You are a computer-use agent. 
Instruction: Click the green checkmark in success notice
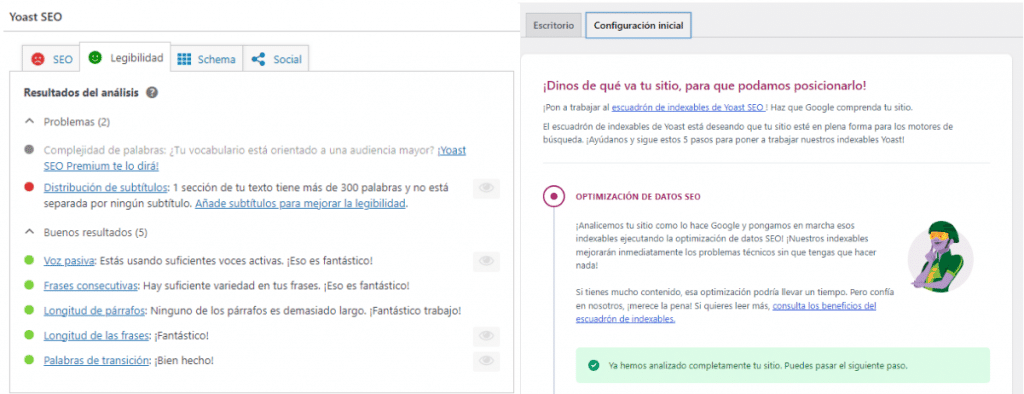point(593,365)
